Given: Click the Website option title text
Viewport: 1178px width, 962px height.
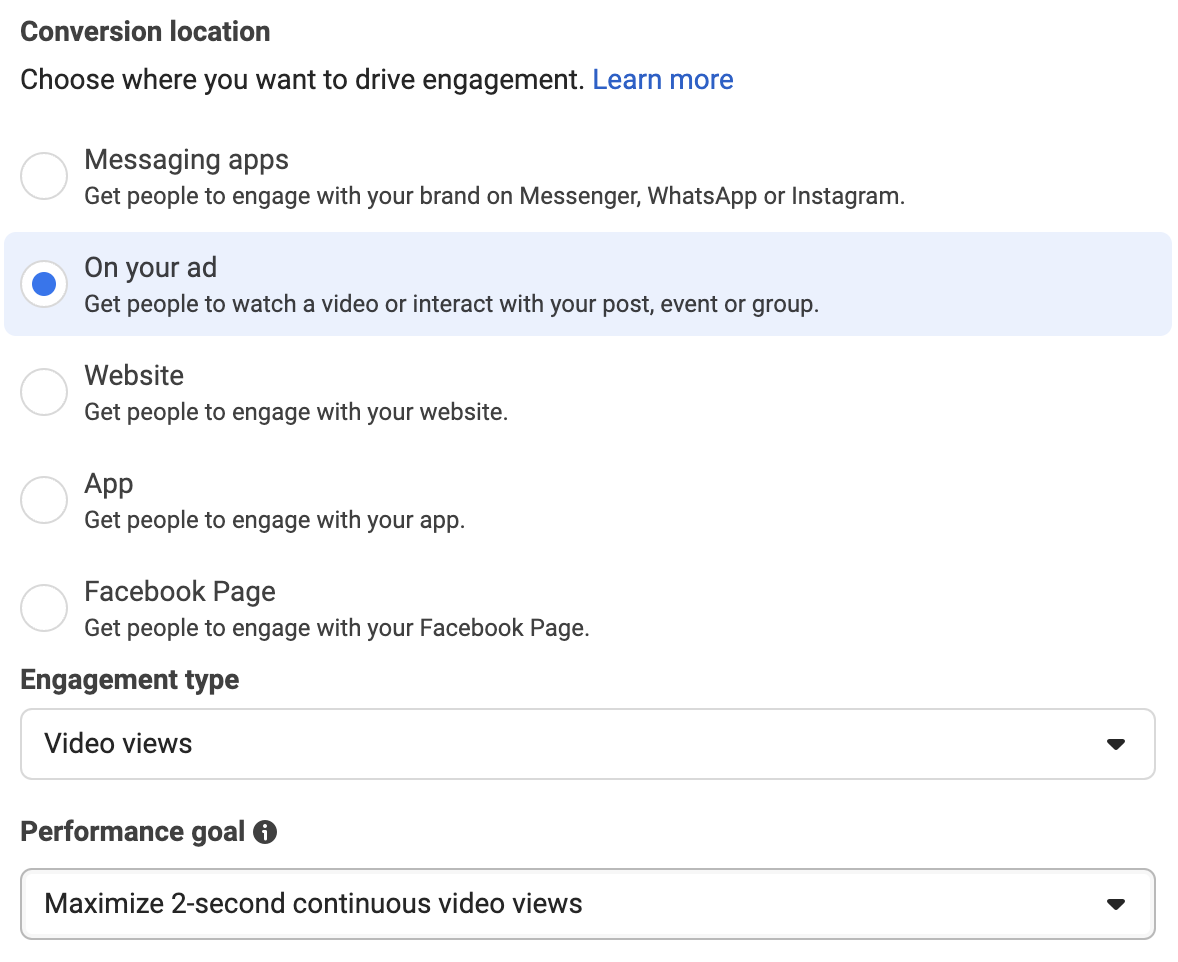Looking at the screenshot, I should coord(134,376).
